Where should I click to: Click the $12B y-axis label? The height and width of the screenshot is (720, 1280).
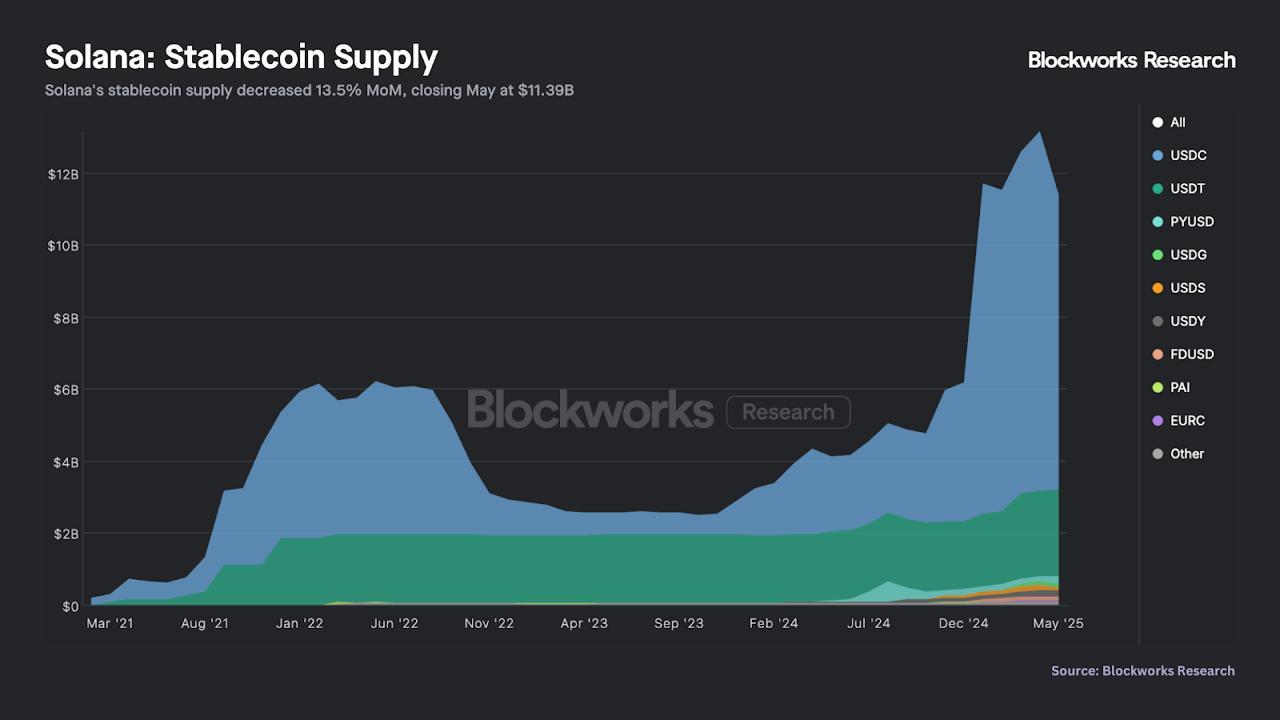point(63,174)
